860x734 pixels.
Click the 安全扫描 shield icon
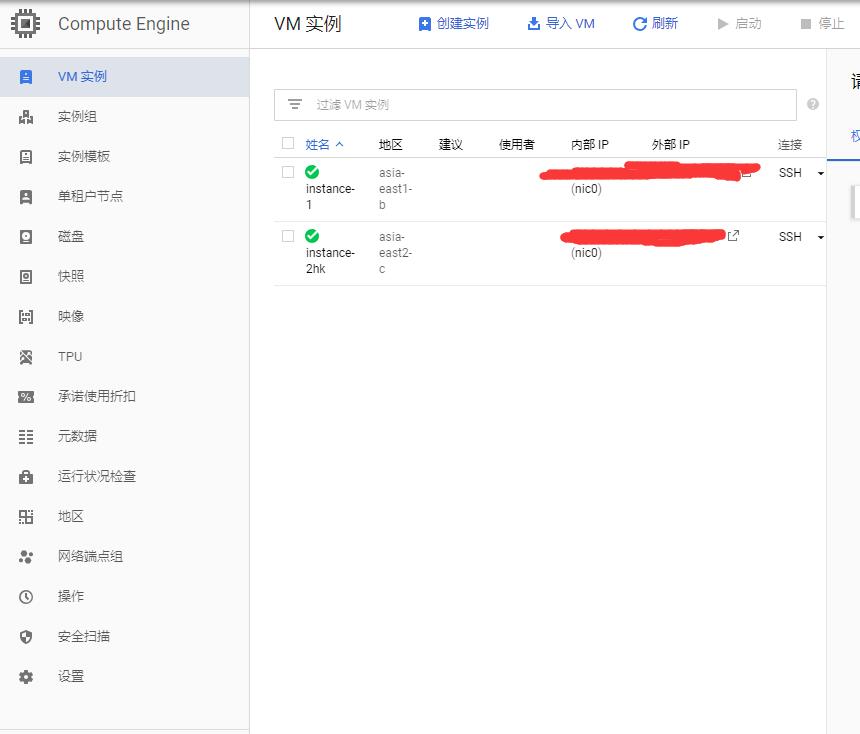26,637
